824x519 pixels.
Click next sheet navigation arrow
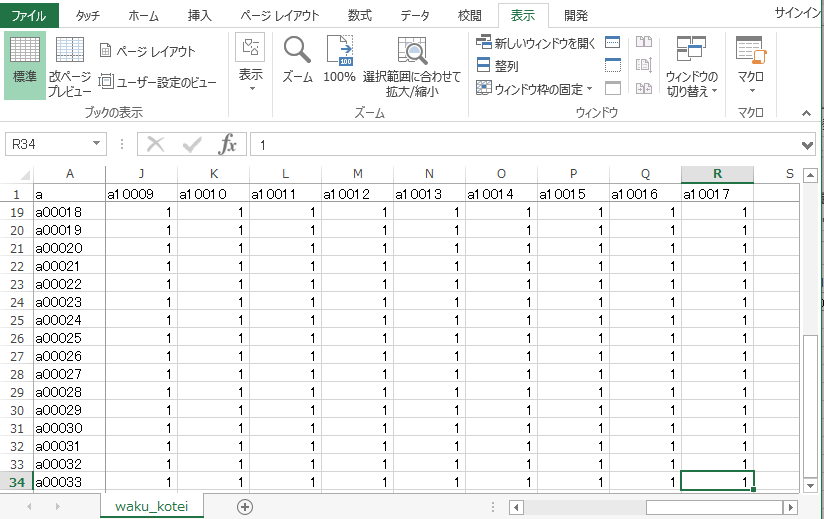click(57, 507)
